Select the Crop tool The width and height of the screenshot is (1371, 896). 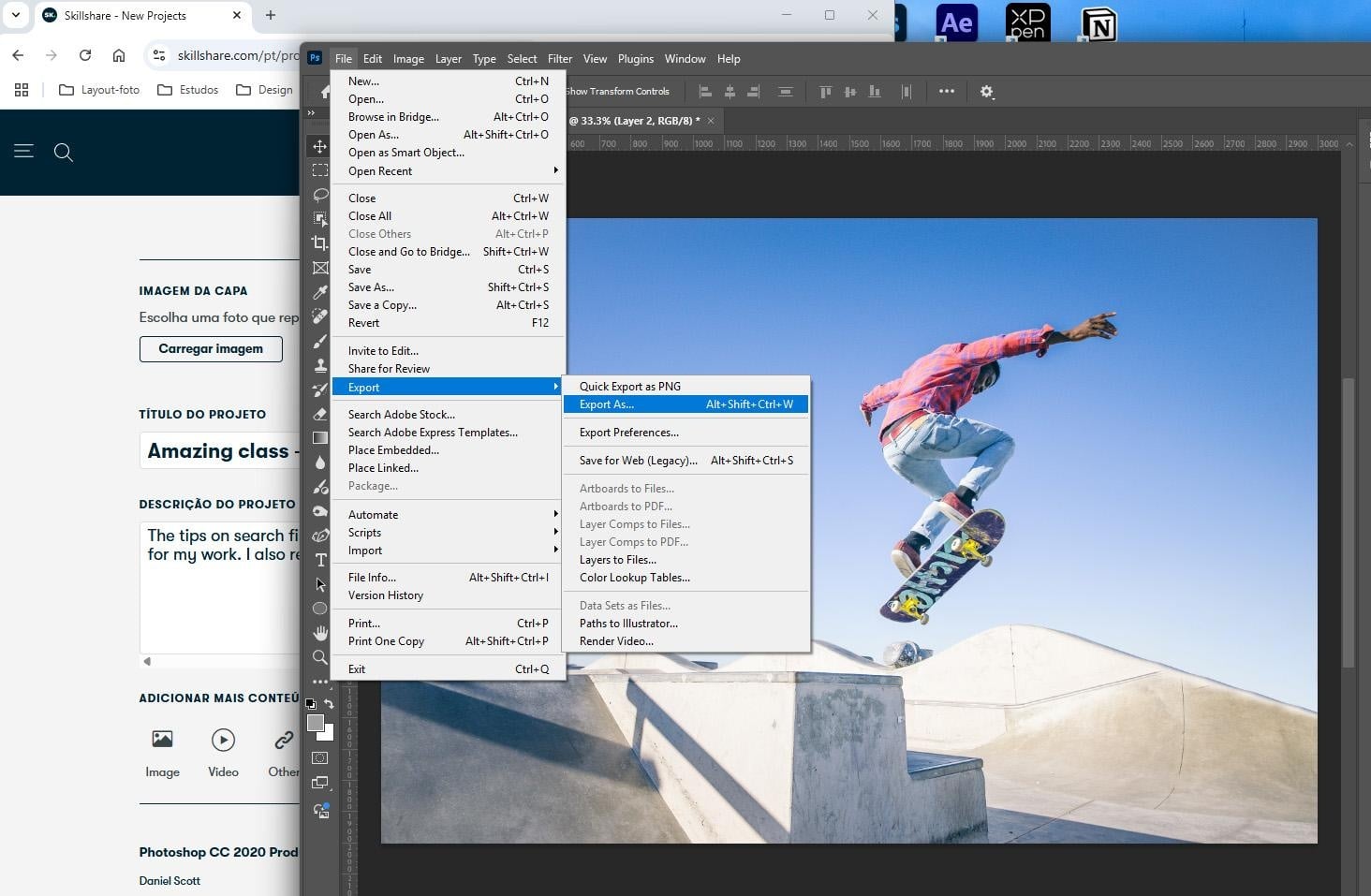[320, 243]
